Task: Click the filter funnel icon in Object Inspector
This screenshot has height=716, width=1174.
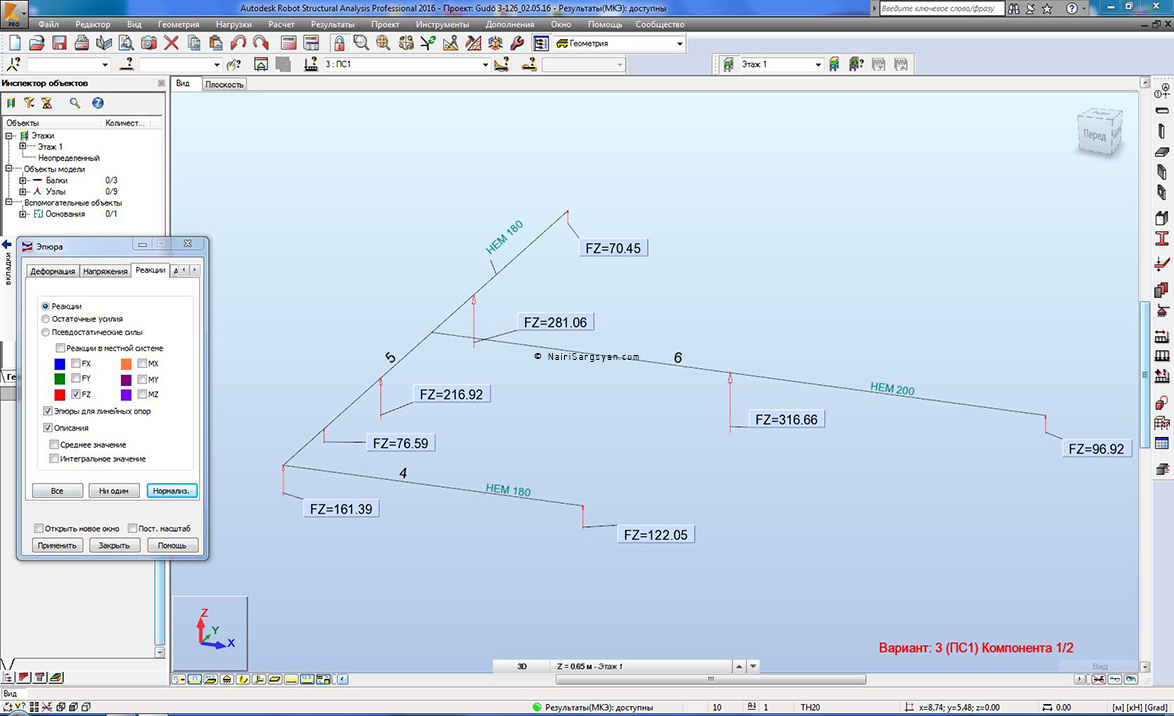Action: click(29, 103)
